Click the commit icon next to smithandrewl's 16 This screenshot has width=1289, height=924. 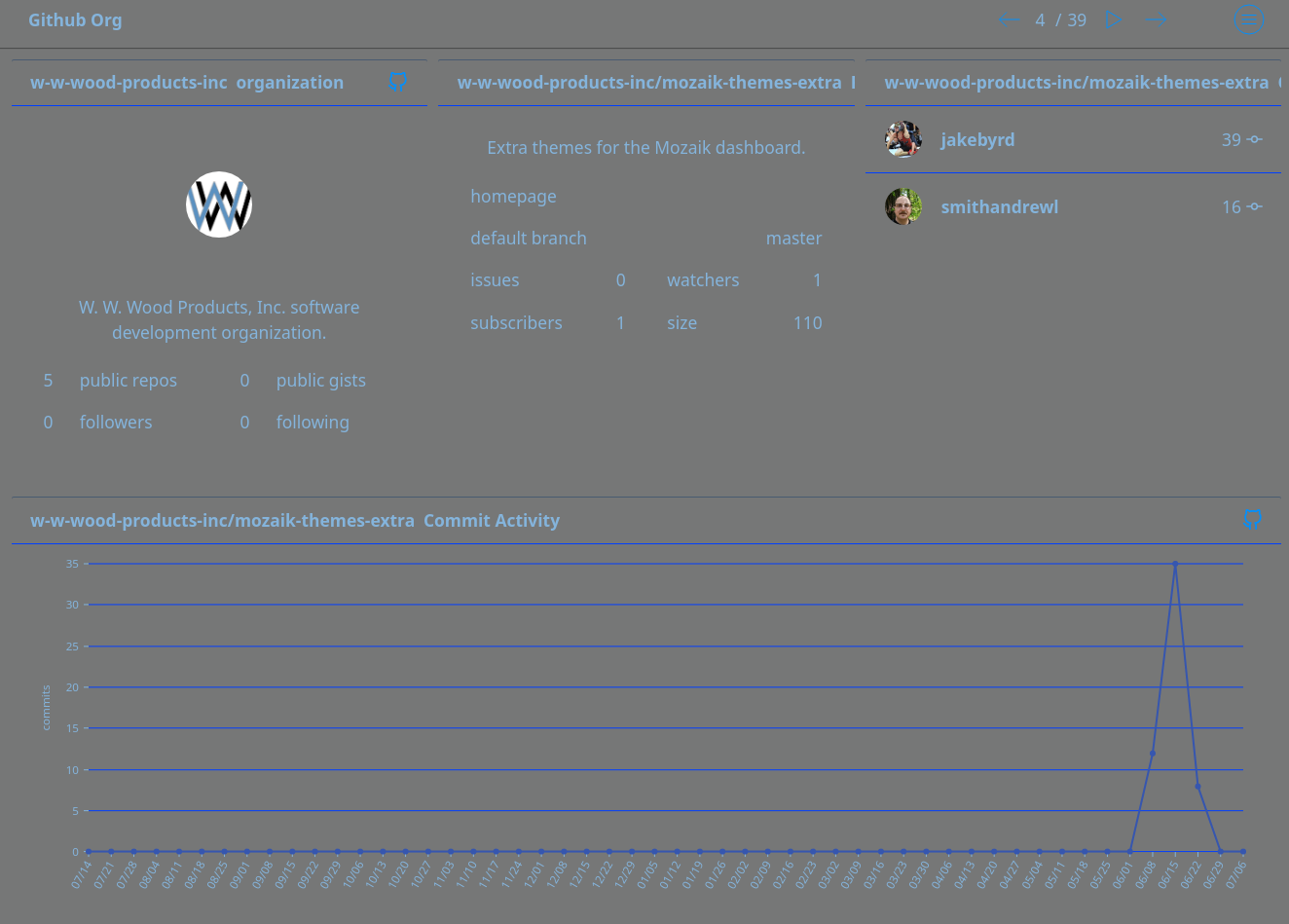pyautogui.click(x=1255, y=206)
